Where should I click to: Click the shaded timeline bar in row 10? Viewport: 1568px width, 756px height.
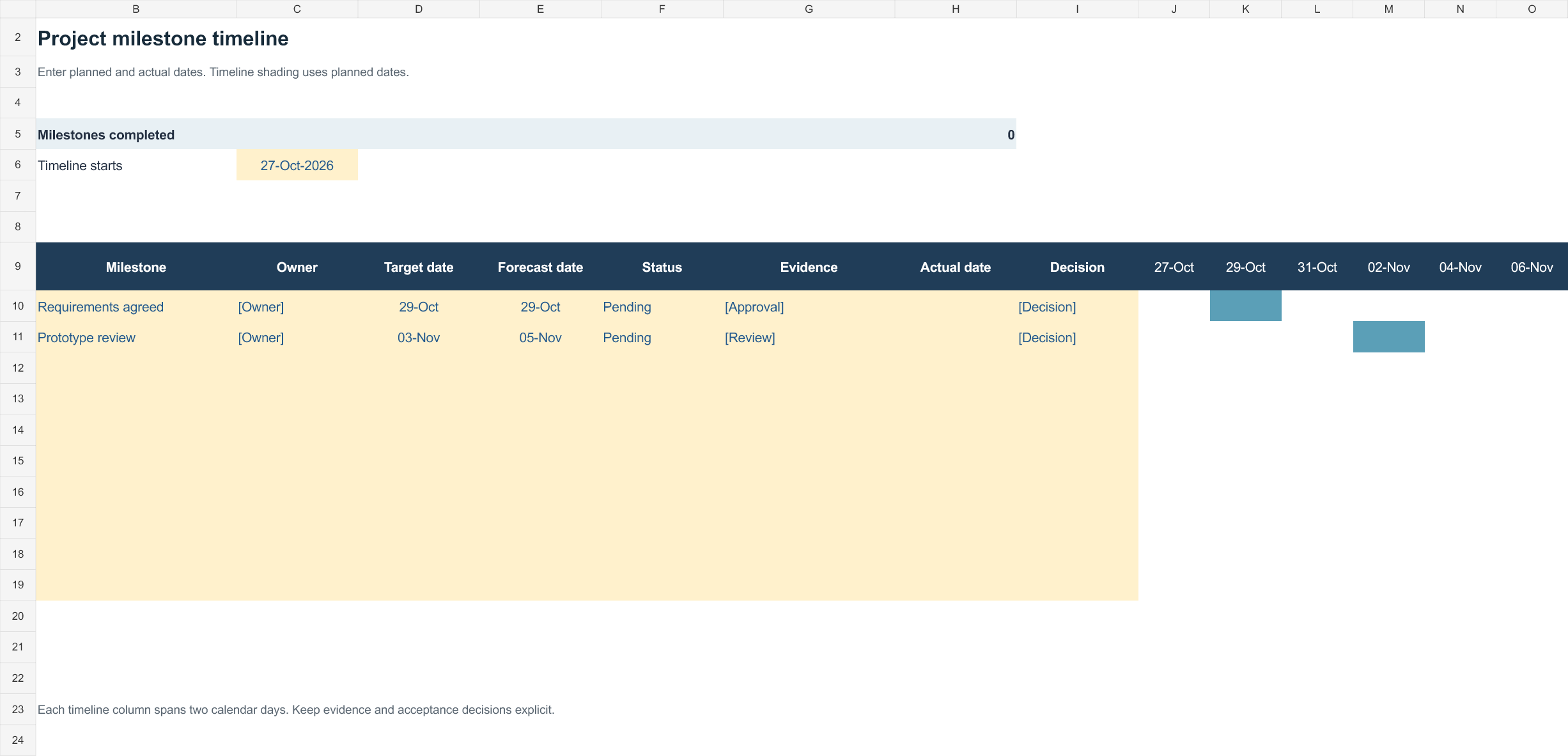point(1245,306)
